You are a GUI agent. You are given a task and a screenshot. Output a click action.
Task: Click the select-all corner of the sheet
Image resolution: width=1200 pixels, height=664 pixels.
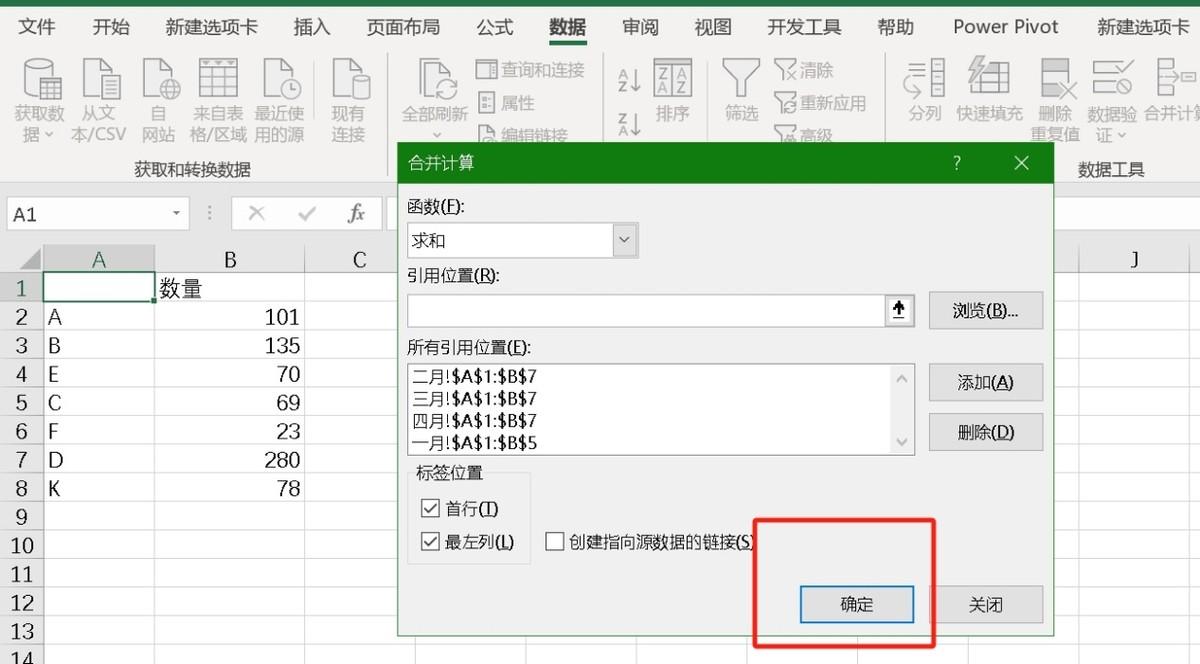(21, 260)
